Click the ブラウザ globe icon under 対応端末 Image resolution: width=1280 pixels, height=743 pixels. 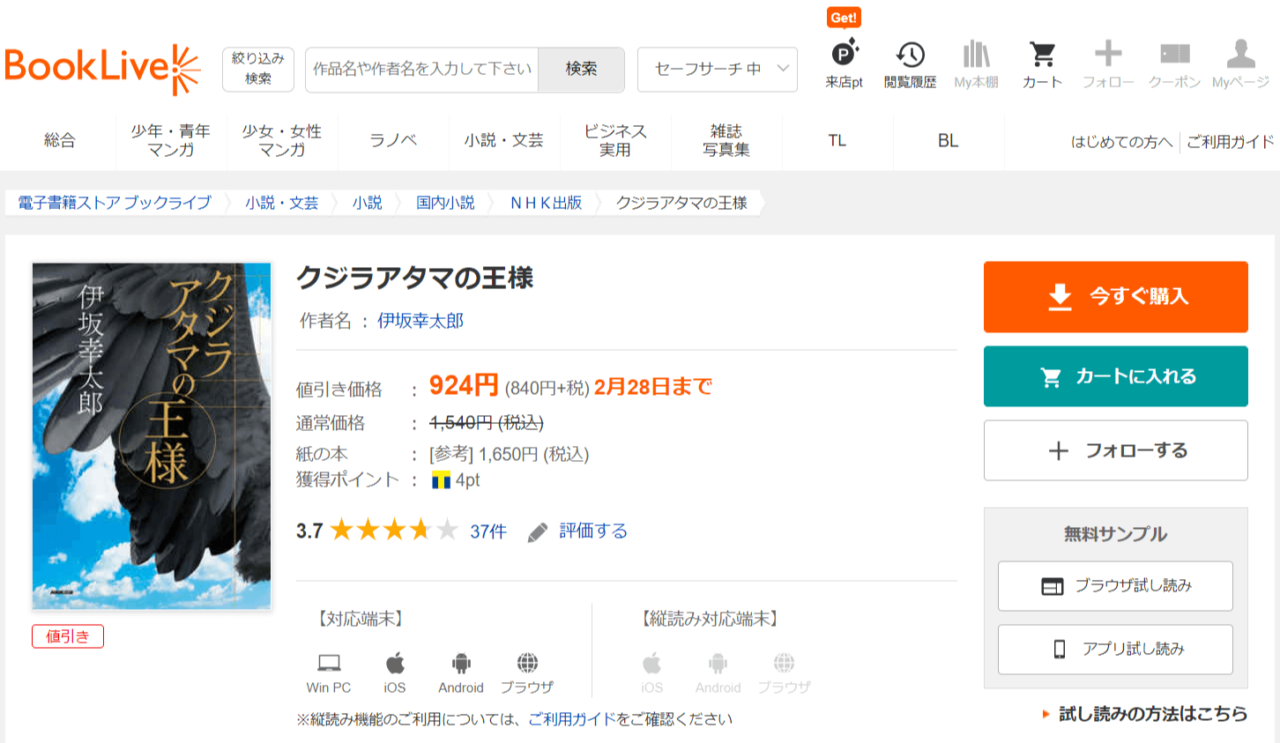tap(527, 662)
